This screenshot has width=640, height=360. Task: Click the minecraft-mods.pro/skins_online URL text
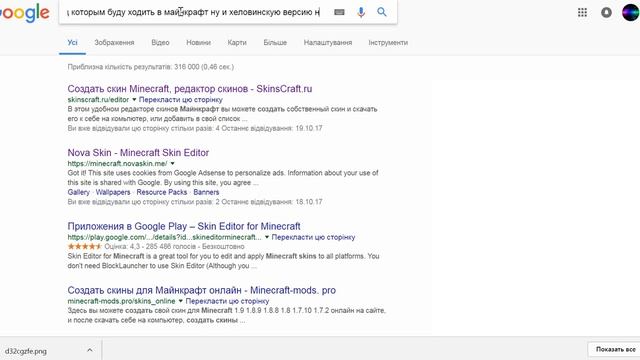point(121,301)
